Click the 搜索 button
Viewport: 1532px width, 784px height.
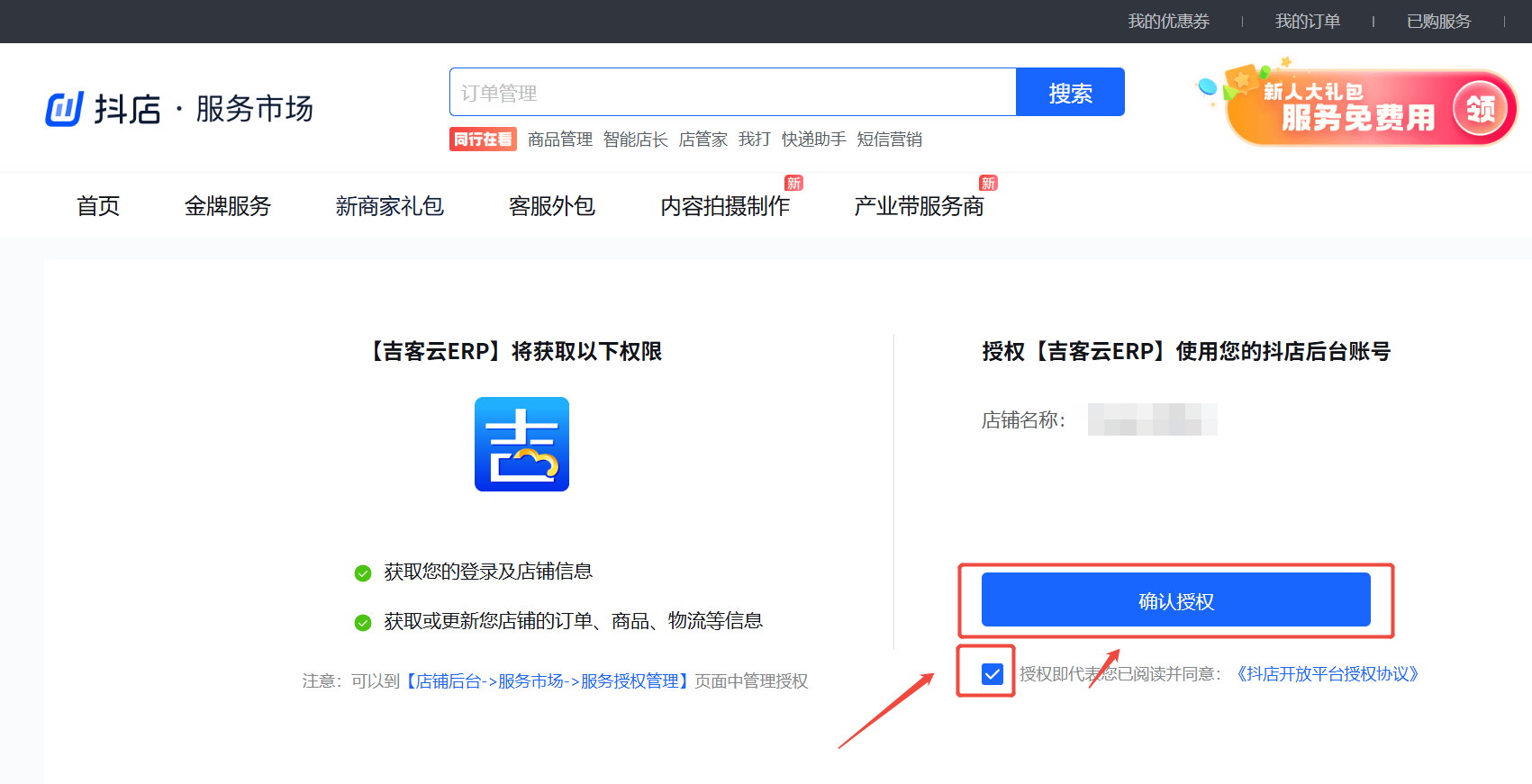point(1070,92)
